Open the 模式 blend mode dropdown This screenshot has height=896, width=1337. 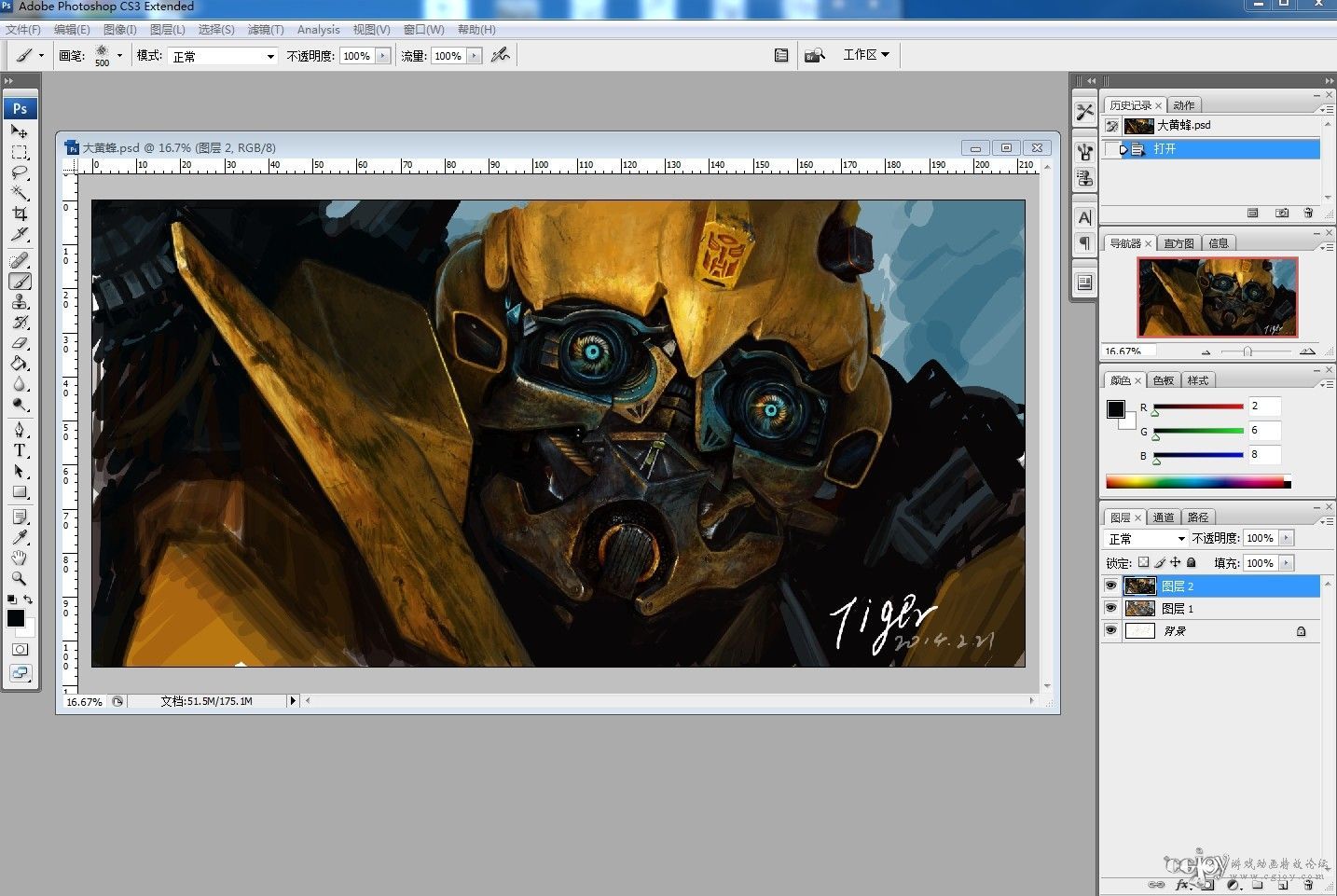[x=223, y=56]
